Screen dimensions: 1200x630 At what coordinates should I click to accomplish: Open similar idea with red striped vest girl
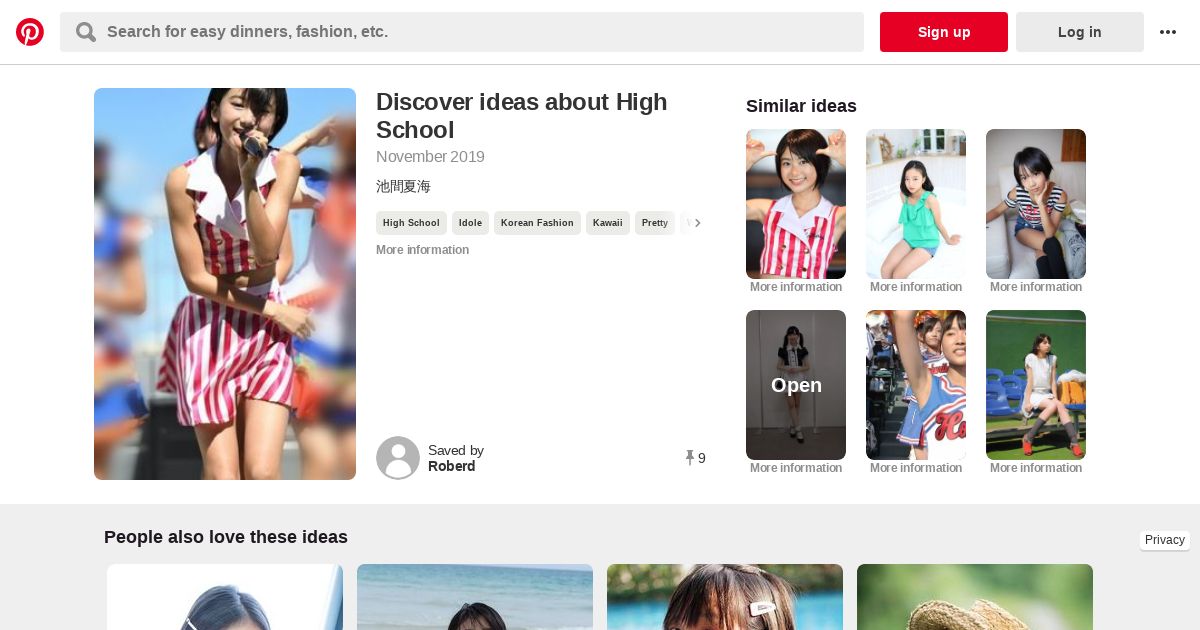point(796,204)
